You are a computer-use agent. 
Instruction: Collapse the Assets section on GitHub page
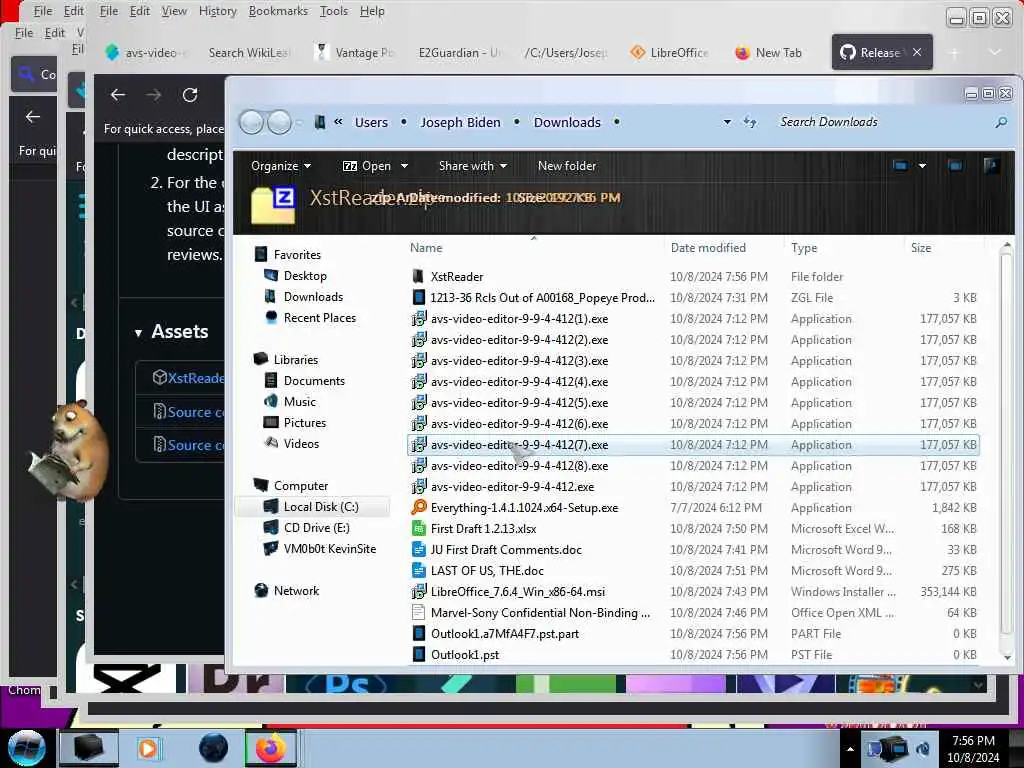pos(138,332)
